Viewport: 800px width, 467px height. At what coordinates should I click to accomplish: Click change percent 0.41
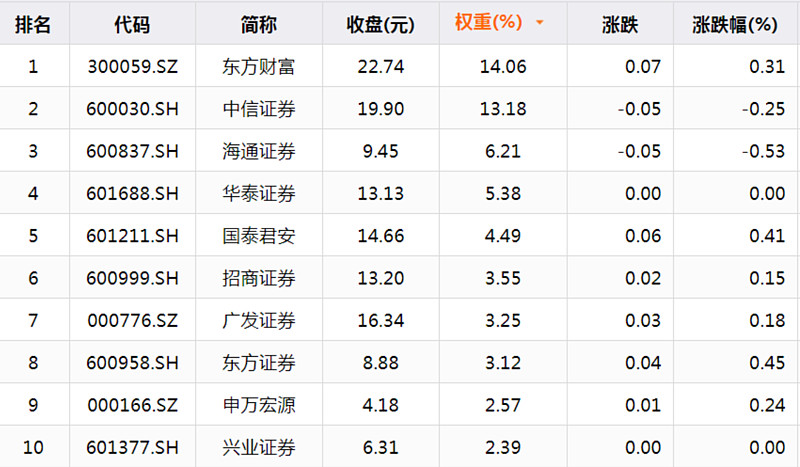[x=767, y=236]
